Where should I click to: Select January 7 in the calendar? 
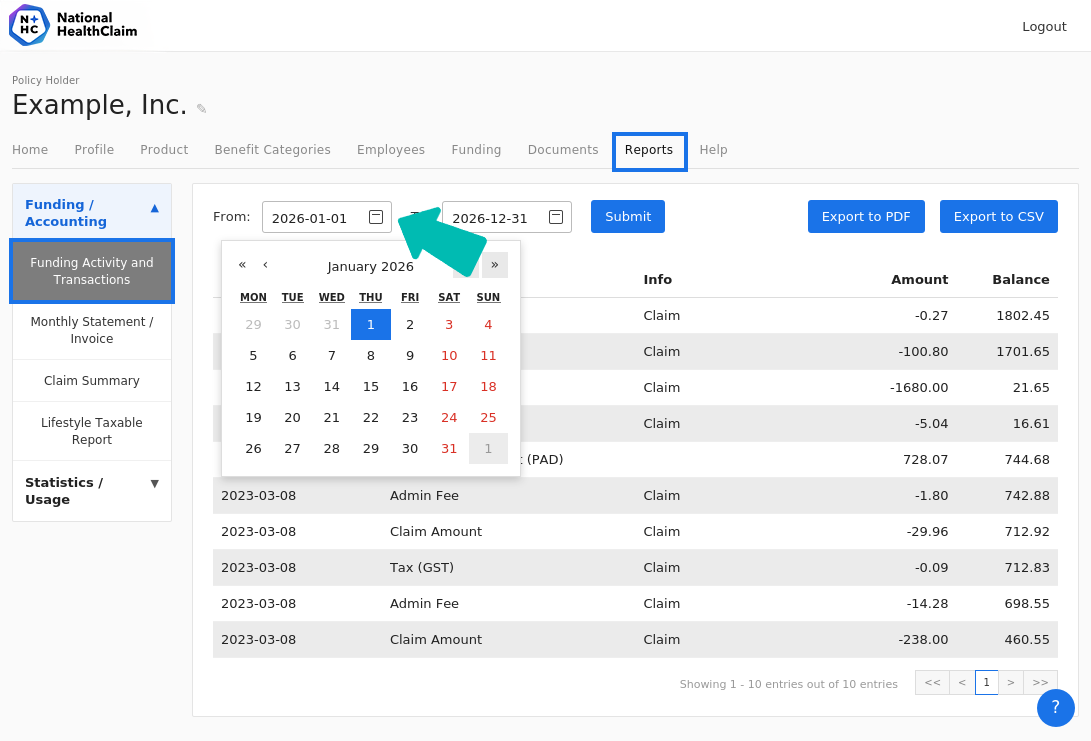(331, 356)
